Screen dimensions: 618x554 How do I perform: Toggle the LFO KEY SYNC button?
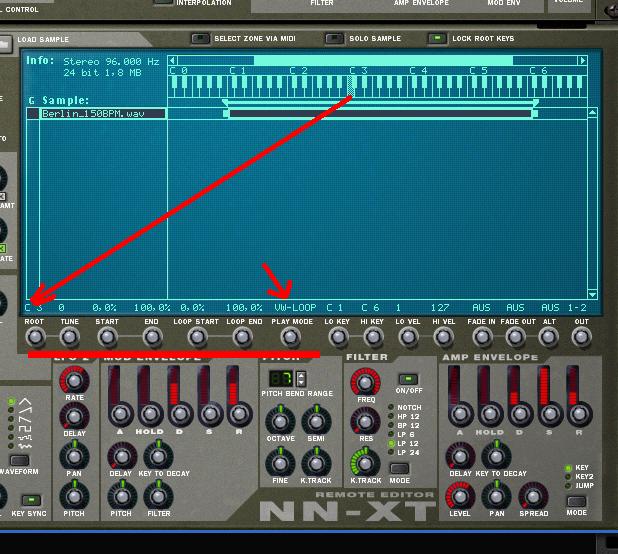pyautogui.click(x=31, y=500)
